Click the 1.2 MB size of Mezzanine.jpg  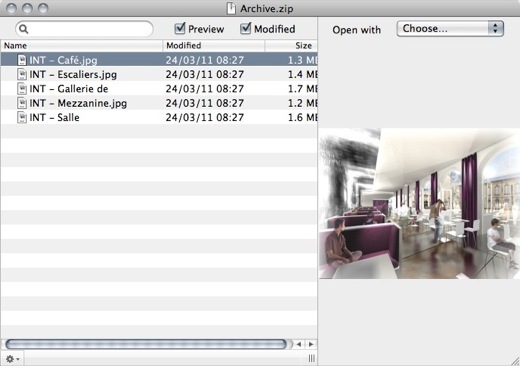click(x=303, y=103)
